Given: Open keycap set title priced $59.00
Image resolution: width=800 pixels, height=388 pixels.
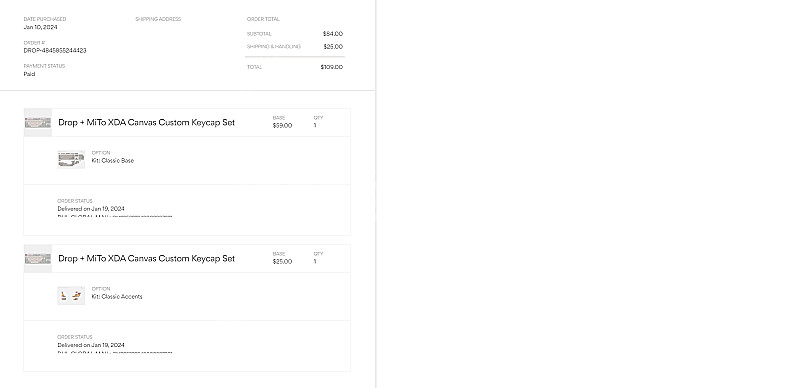Looking at the screenshot, I should tap(146, 123).
